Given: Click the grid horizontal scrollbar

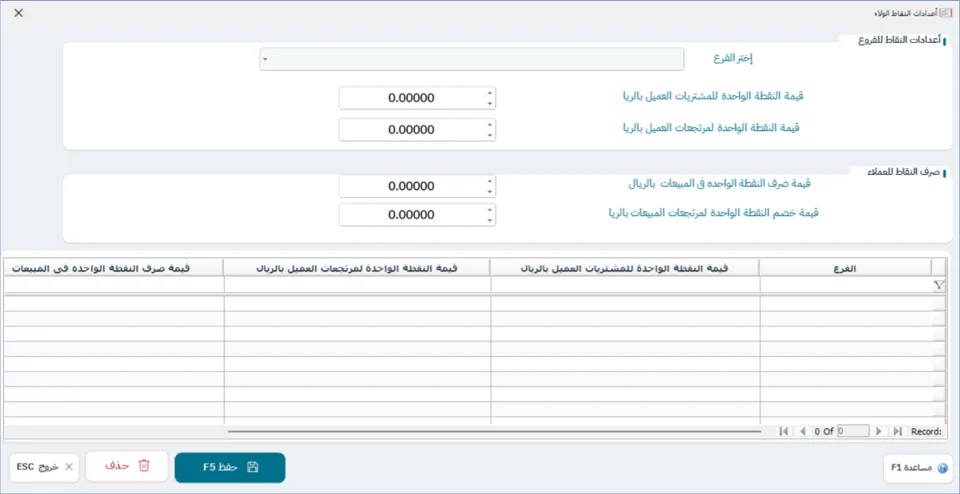Looking at the screenshot, I should [x=495, y=432].
